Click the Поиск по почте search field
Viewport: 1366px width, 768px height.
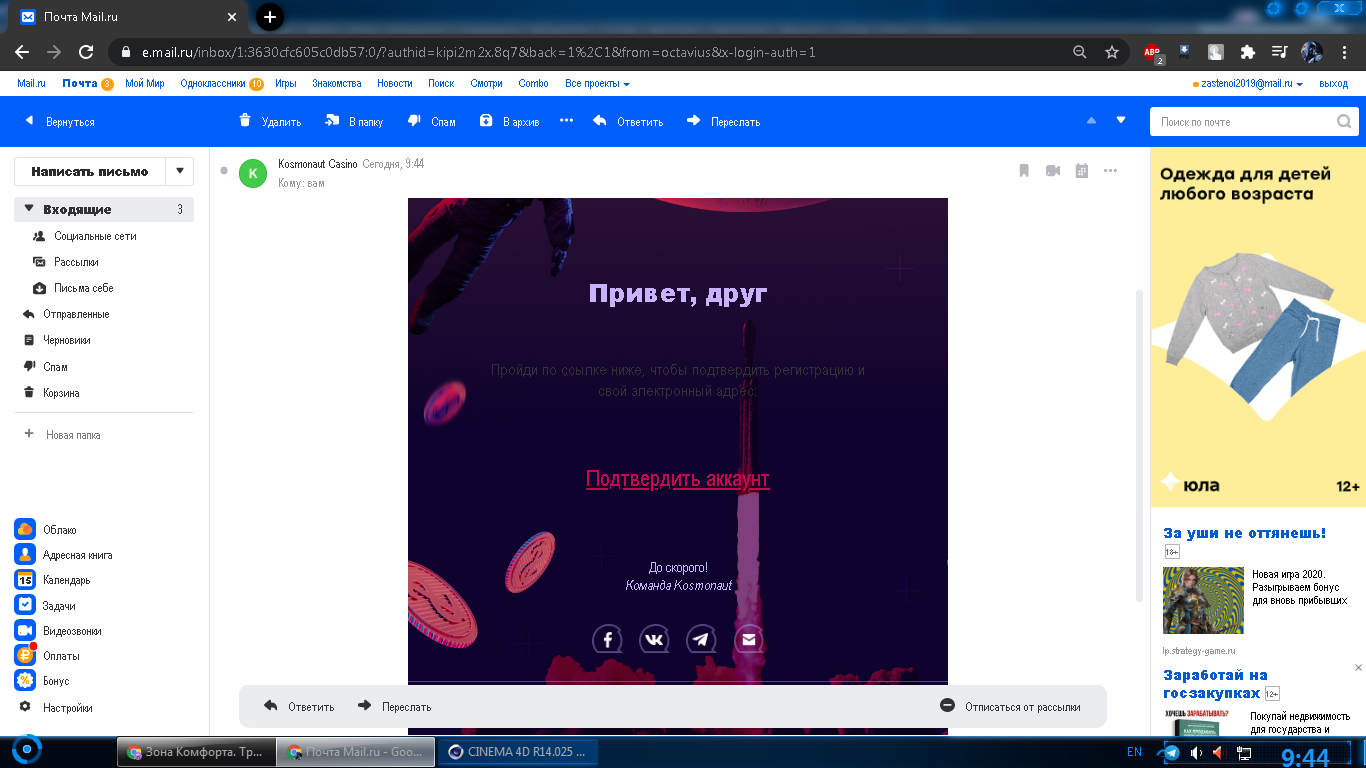[1245, 122]
